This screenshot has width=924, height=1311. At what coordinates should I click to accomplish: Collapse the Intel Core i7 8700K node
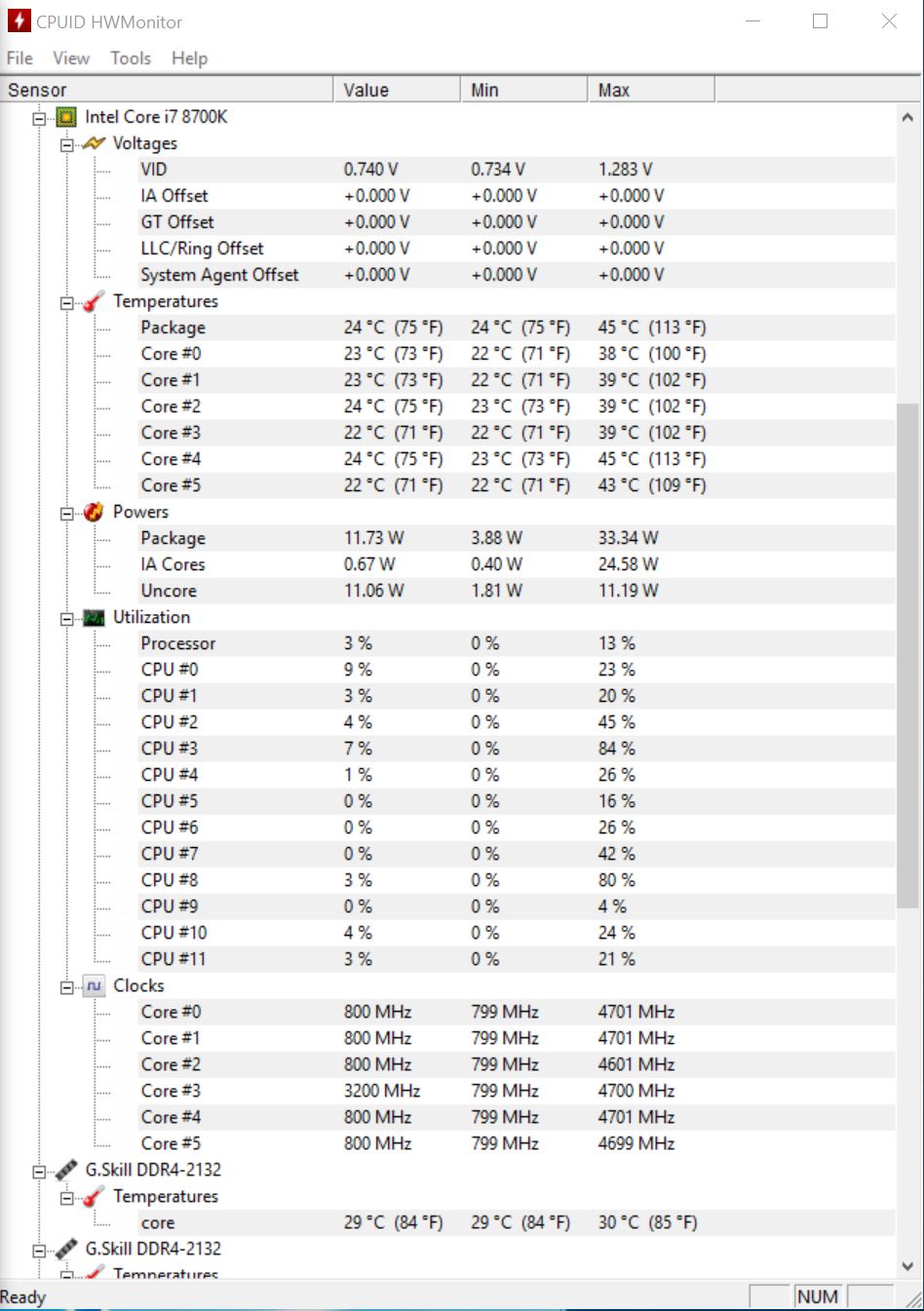coord(40,118)
